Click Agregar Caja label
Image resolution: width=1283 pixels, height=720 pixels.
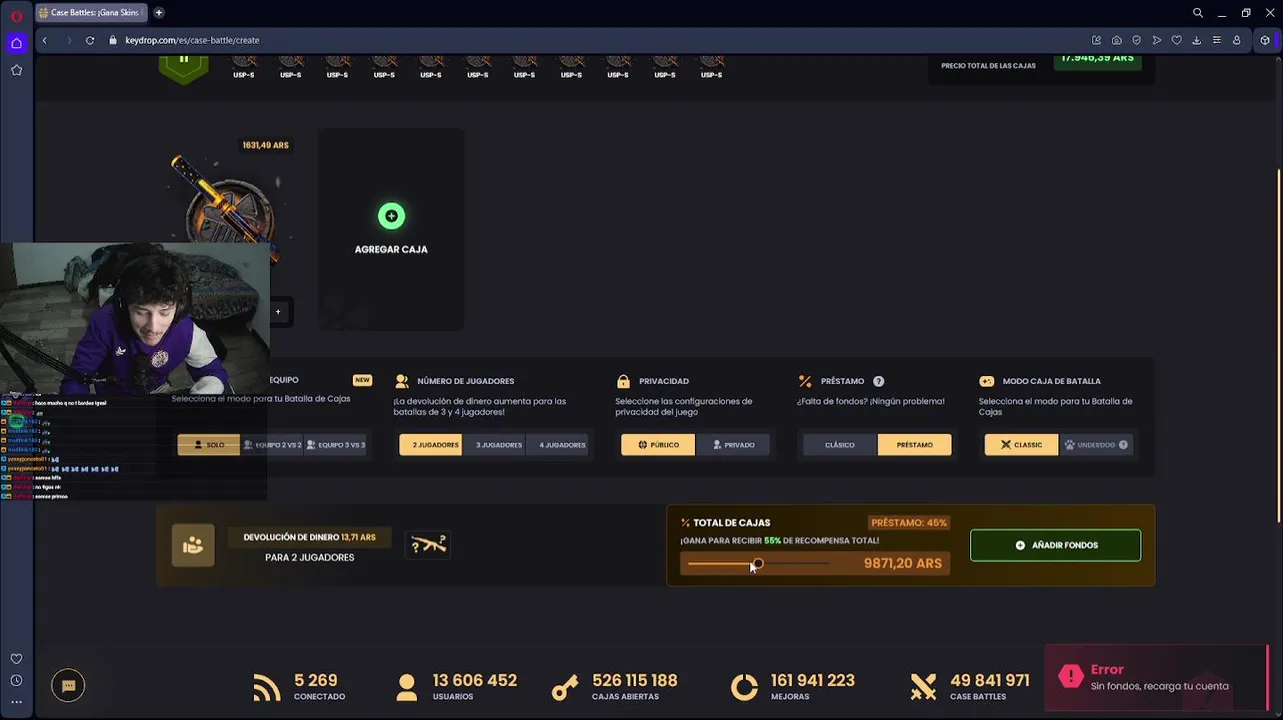click(x=391, y=250)
